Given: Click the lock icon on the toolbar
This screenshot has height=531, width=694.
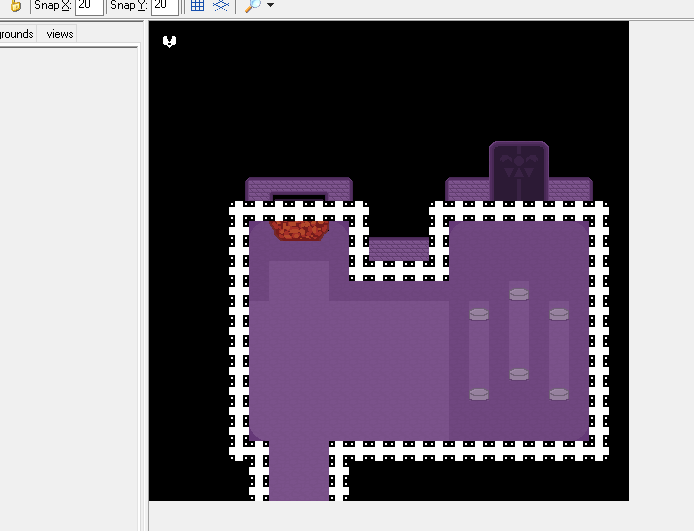Looking at the screenshot, I should [15, 6].
